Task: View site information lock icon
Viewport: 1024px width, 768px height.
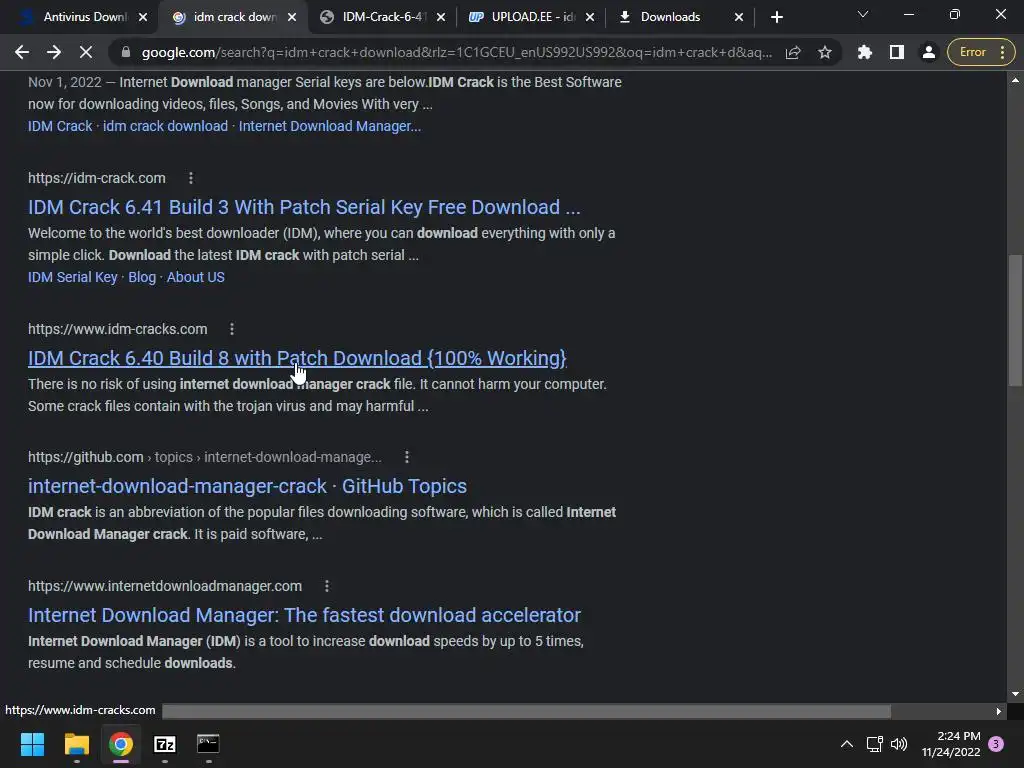Action: click(x=125, y=52)
